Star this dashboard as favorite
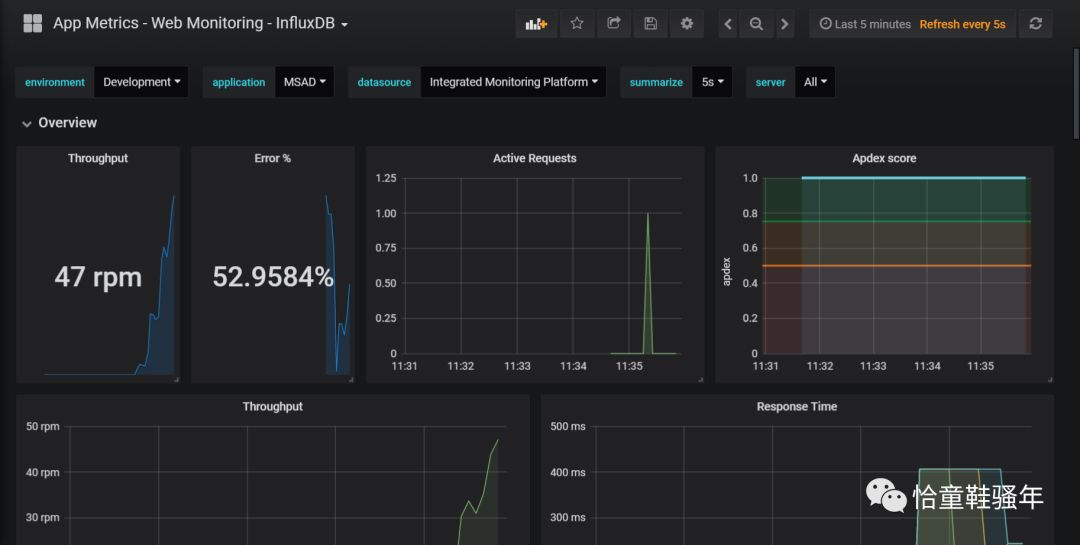The height and width of the screenshot is (545, 1080). [577, 24]
